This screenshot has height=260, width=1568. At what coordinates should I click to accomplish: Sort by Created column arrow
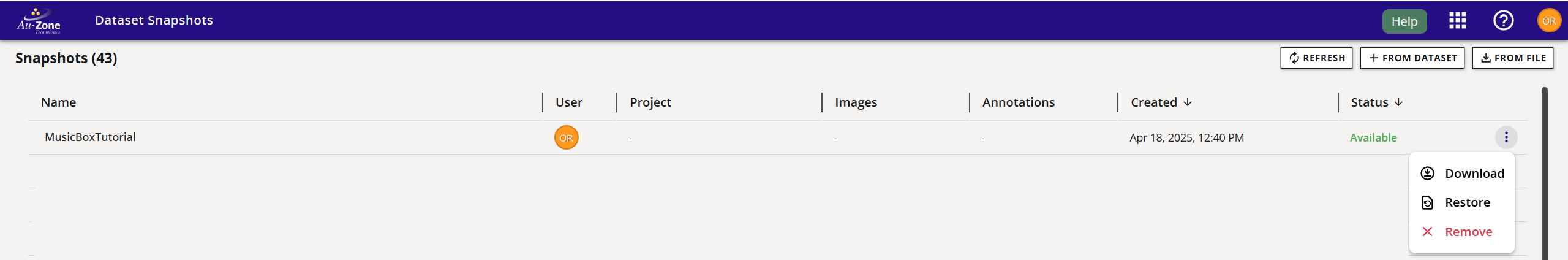(1188, 102)
